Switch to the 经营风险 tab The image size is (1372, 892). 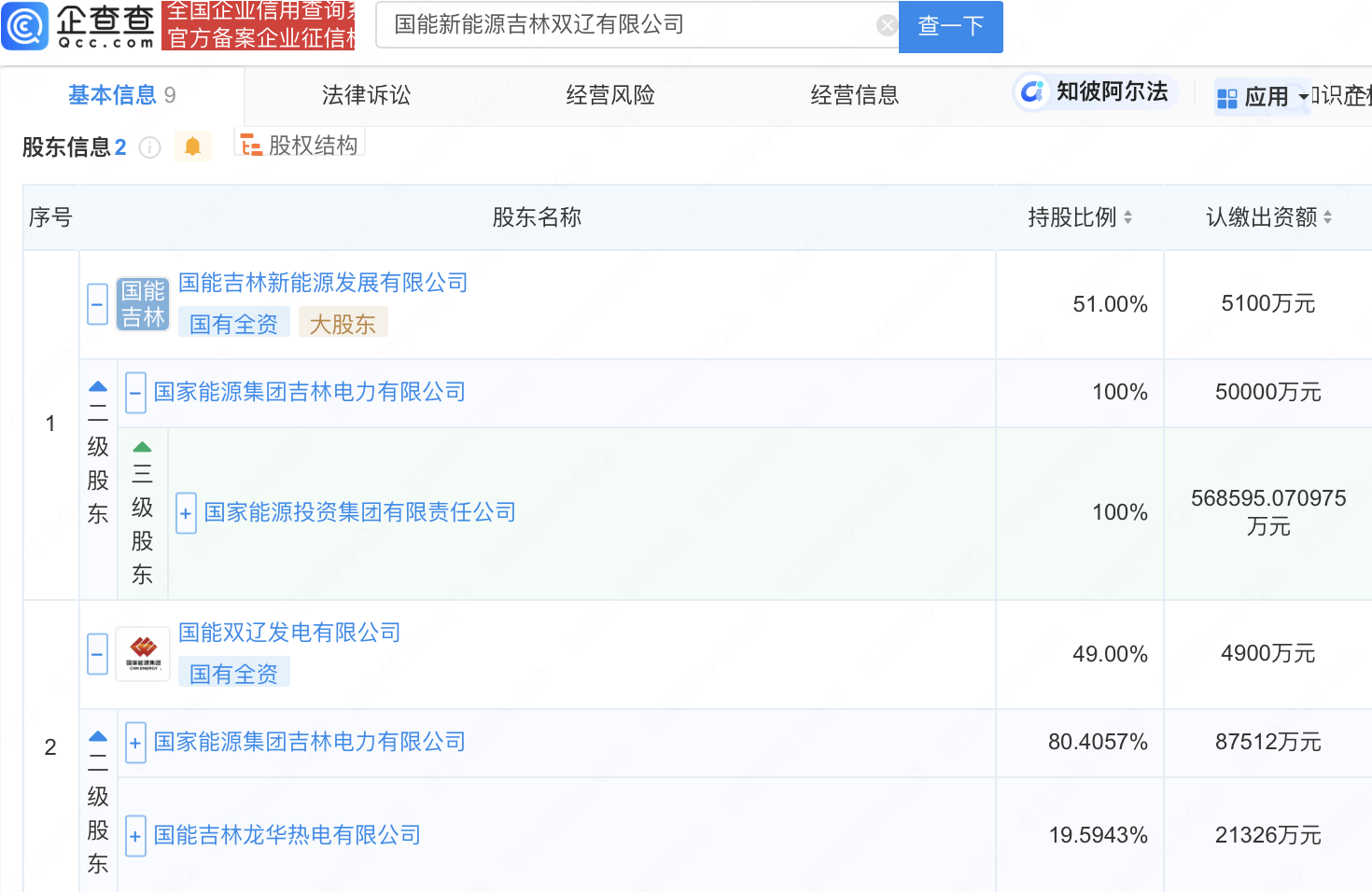[x=610, y=95]
